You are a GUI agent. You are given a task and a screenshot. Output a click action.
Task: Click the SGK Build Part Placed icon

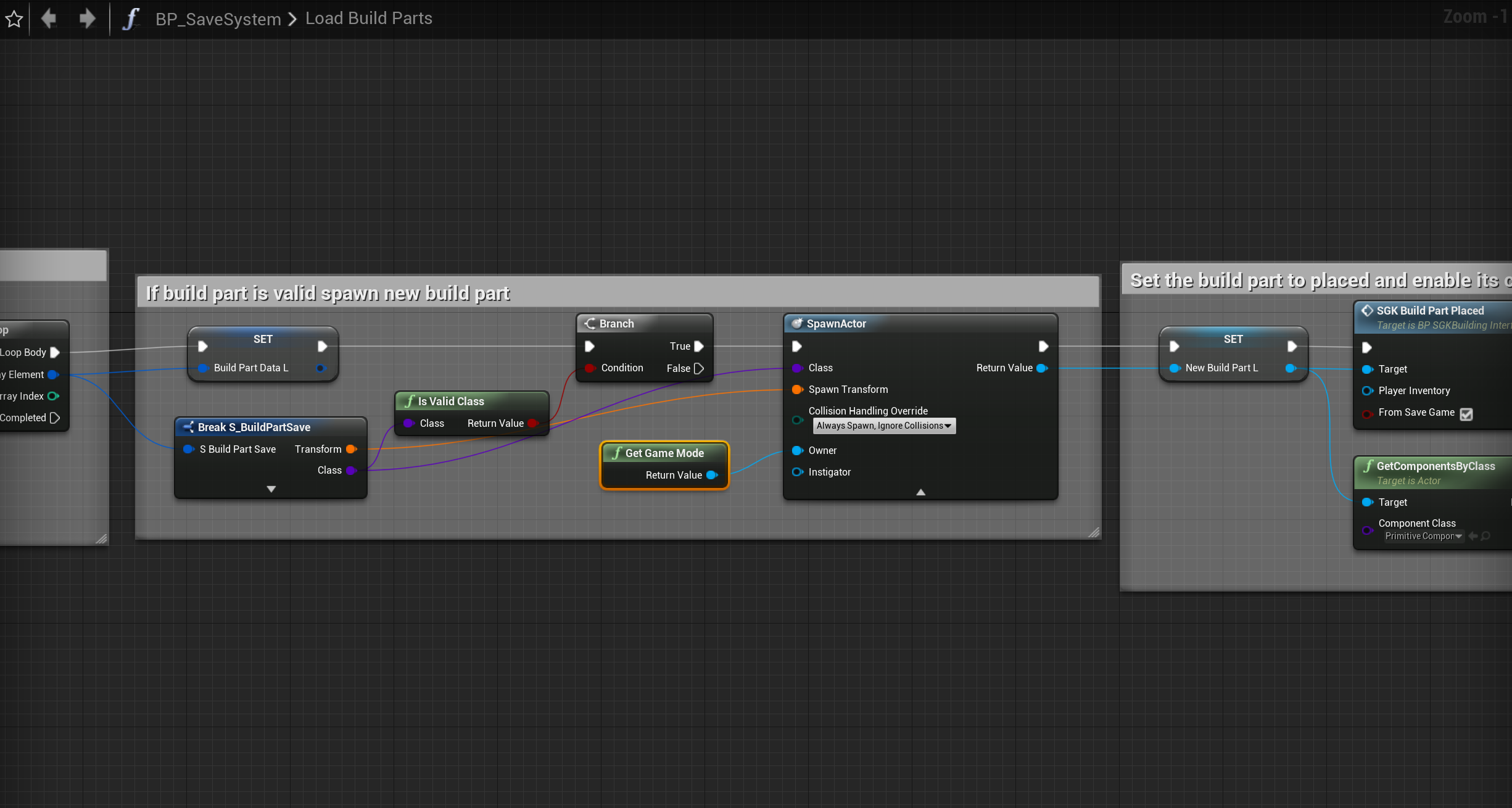click(1367, 311)
